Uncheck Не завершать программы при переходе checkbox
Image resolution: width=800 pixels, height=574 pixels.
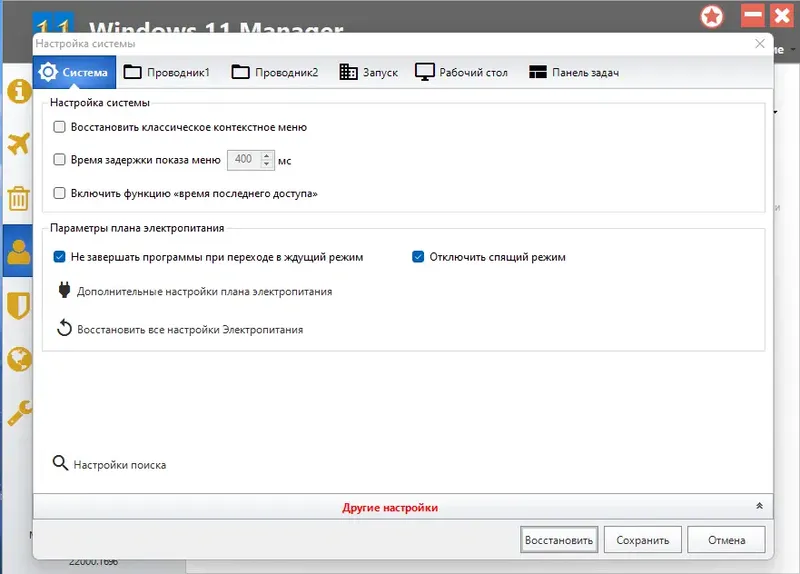[x=60, y=257]
